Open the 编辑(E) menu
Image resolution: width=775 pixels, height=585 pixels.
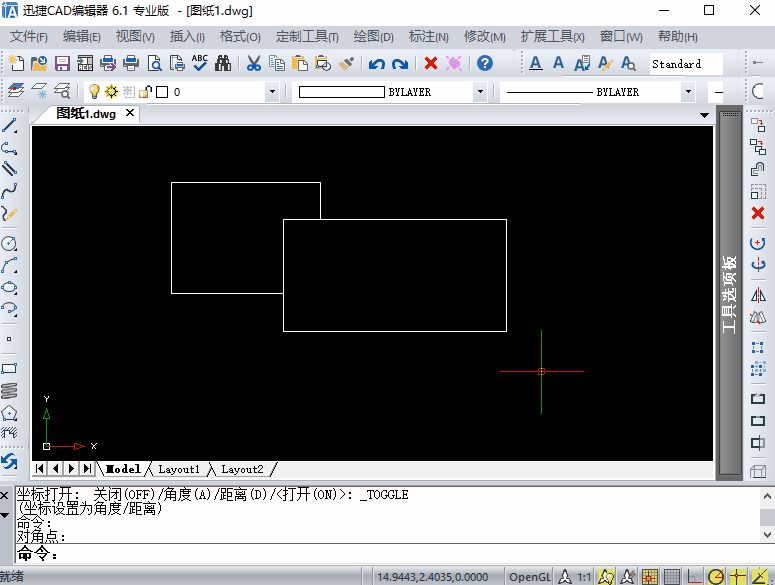(x=82, y=37)
